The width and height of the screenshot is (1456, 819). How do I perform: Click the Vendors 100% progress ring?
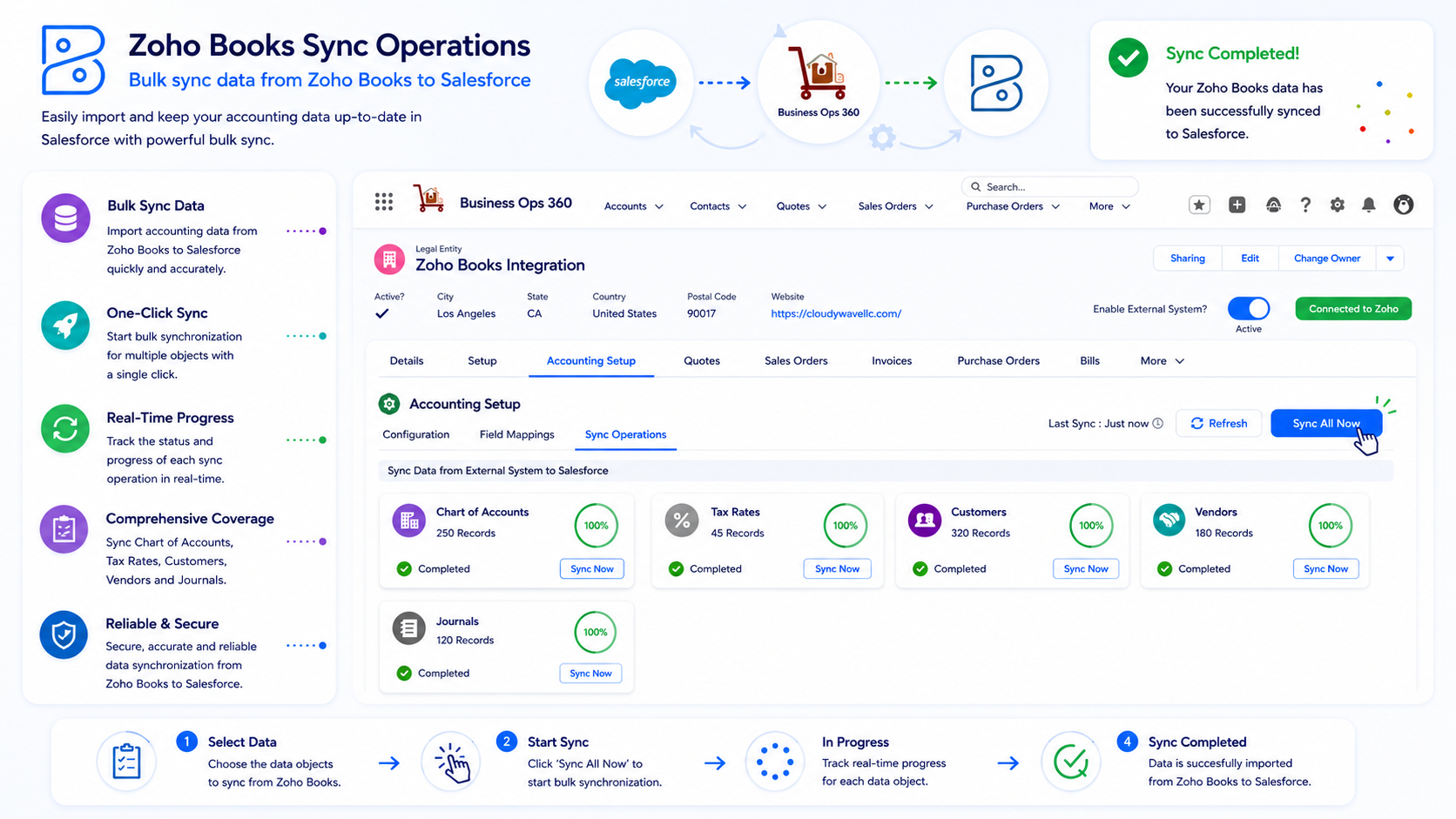1331,526
